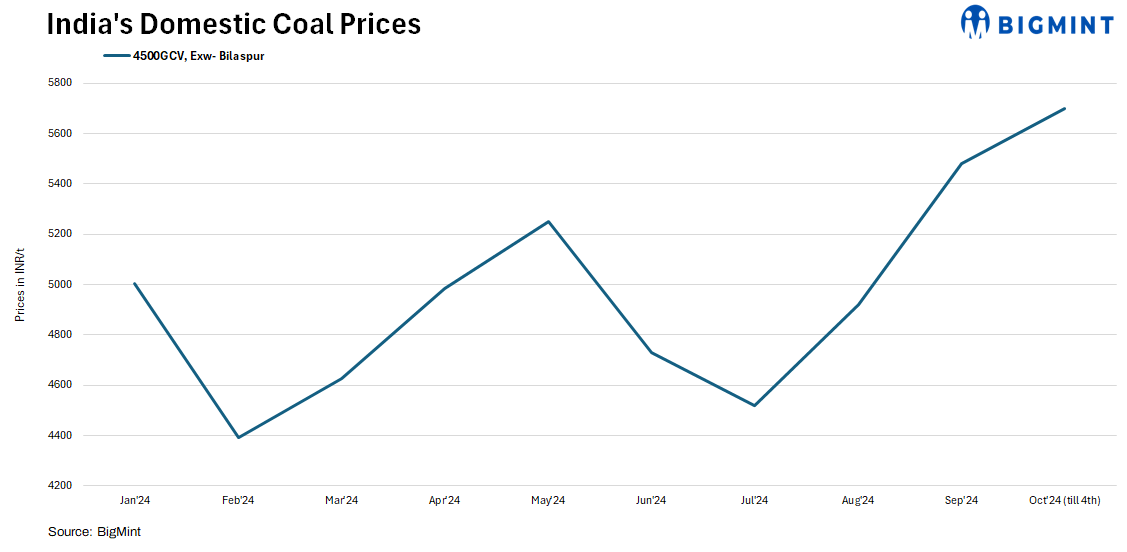Click the May'24 peak data point
This screenshot has height=552, width=1127.
coord(548,222)
